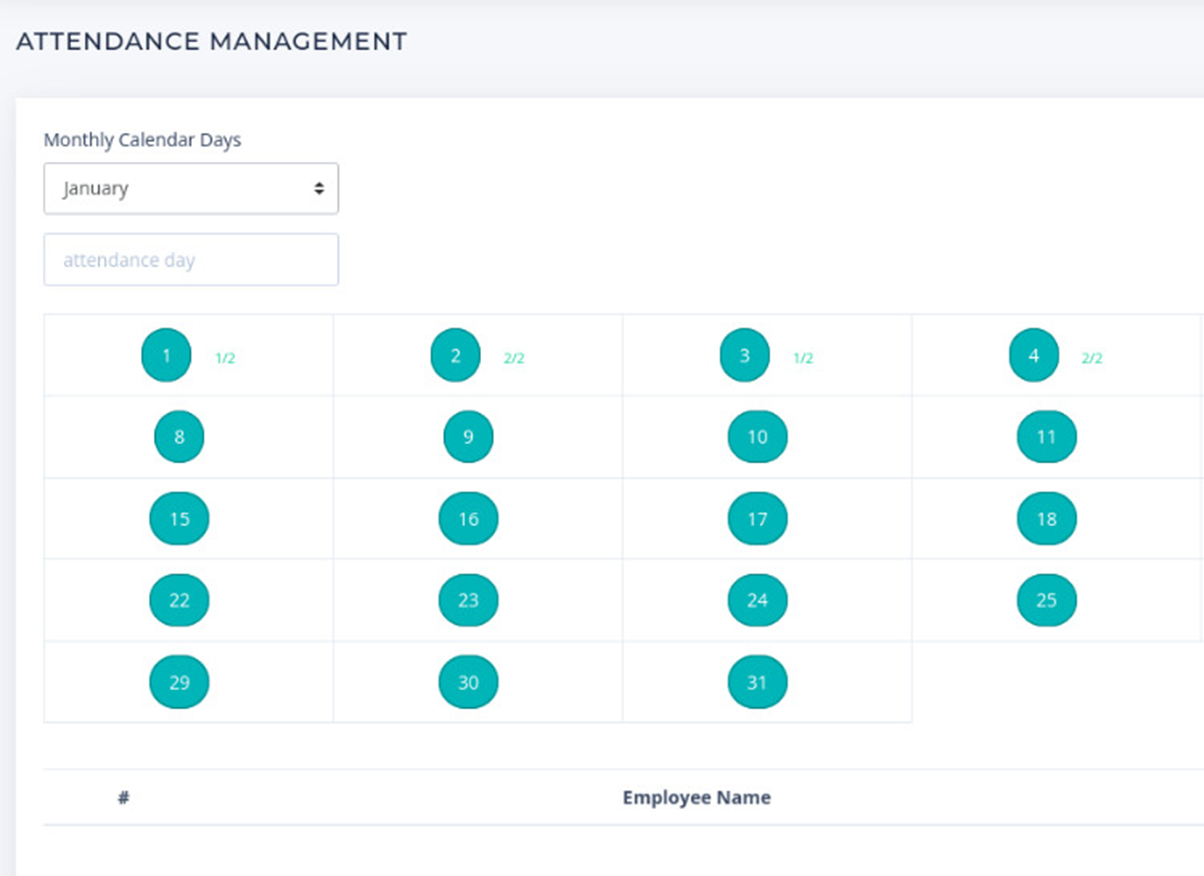The image size is (1204, 876).
Task: Select day 11 calendar button
Action: click(1046, 437)
